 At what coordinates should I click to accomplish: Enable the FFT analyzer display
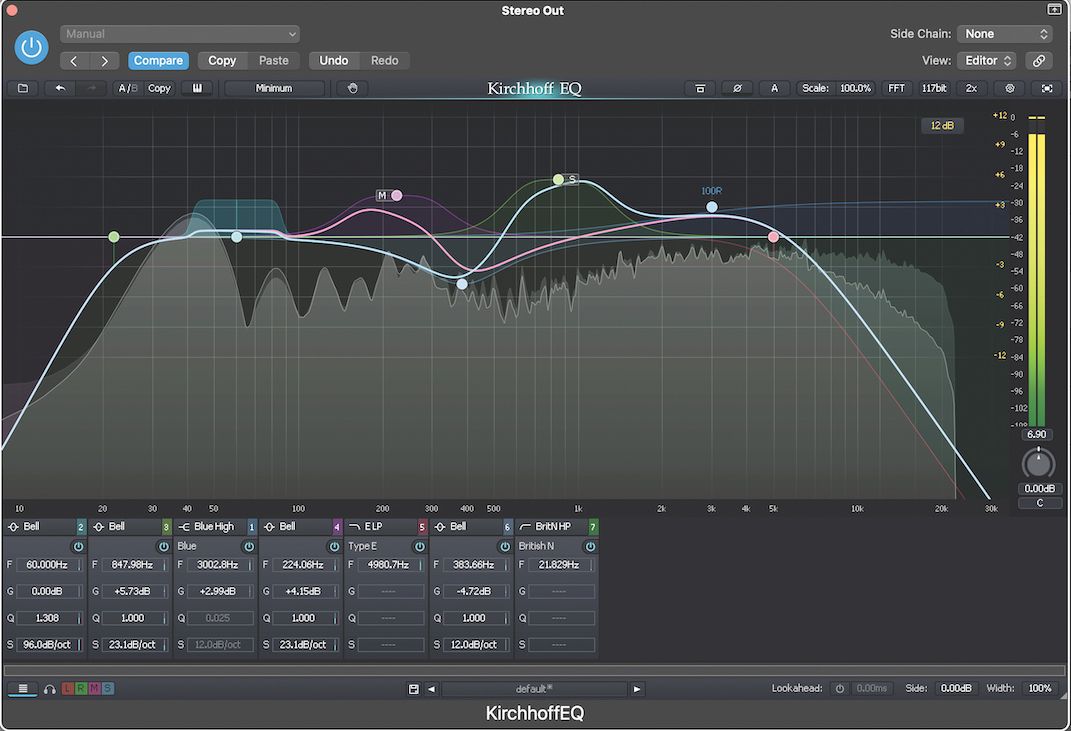[x=896, y=88]
